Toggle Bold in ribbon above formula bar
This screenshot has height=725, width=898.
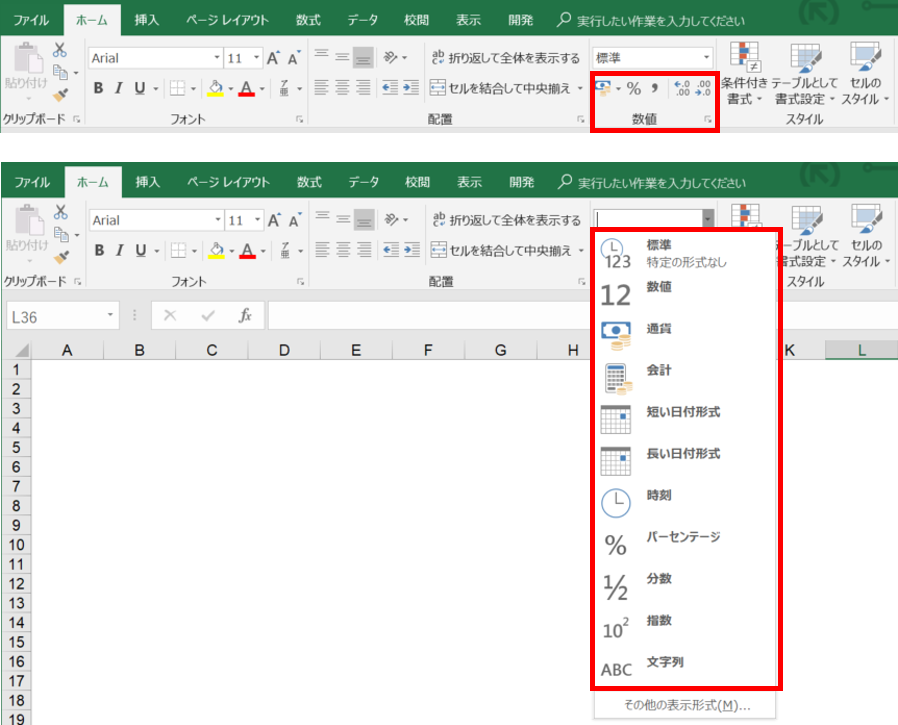pyautogui.click(x=99, y=250)
